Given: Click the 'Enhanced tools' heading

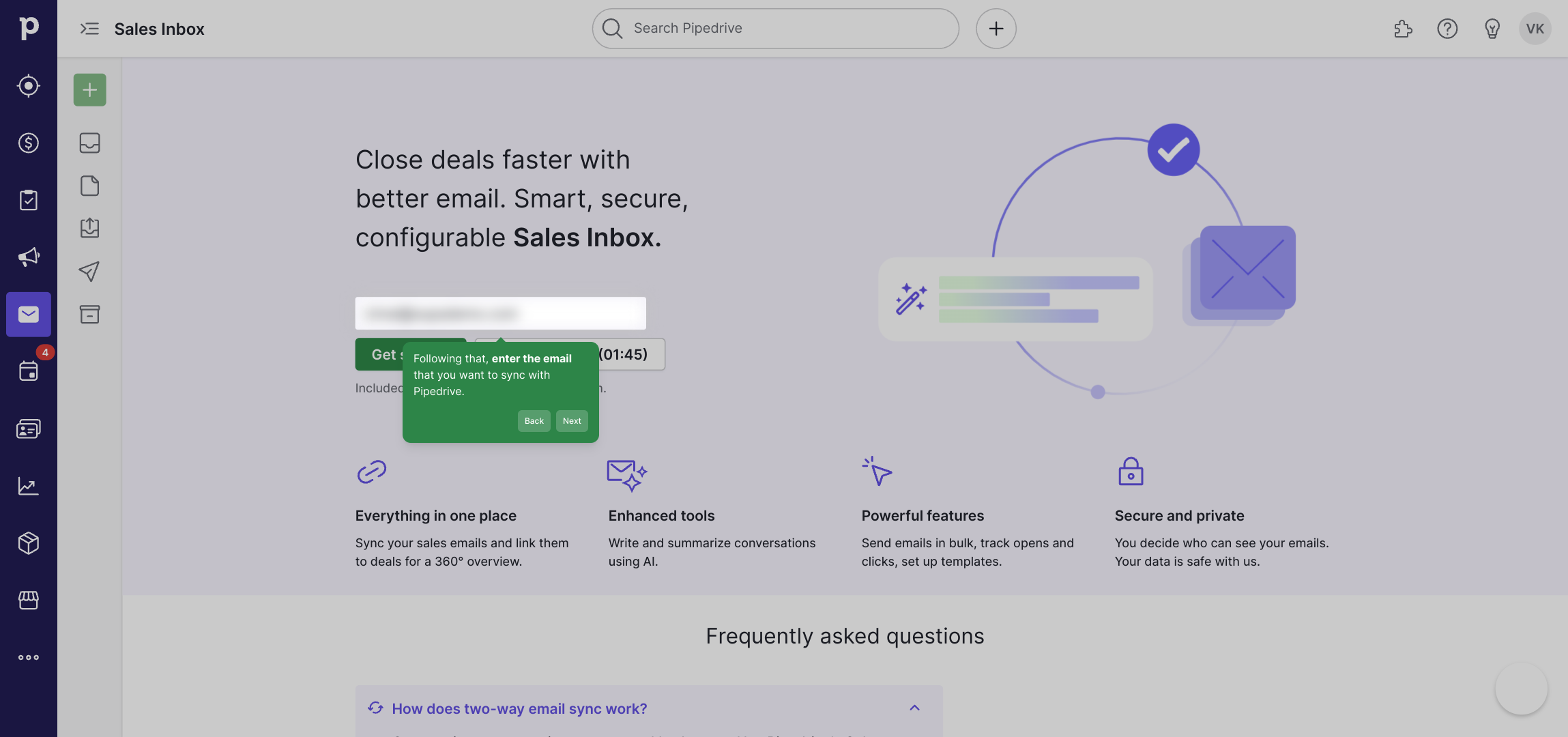Looking at the screenshot, I should click(662, 516).
